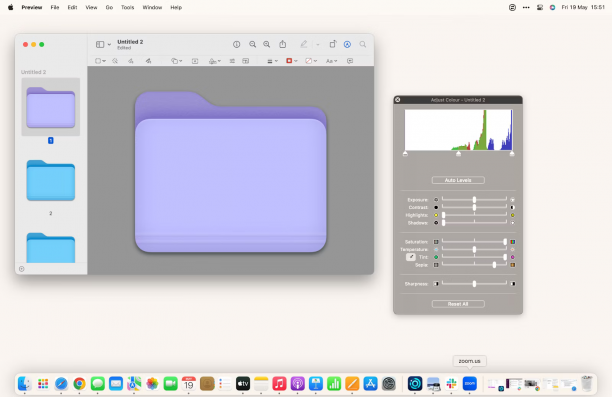Open the Adjust Colour sliders tool

(232, 61)
